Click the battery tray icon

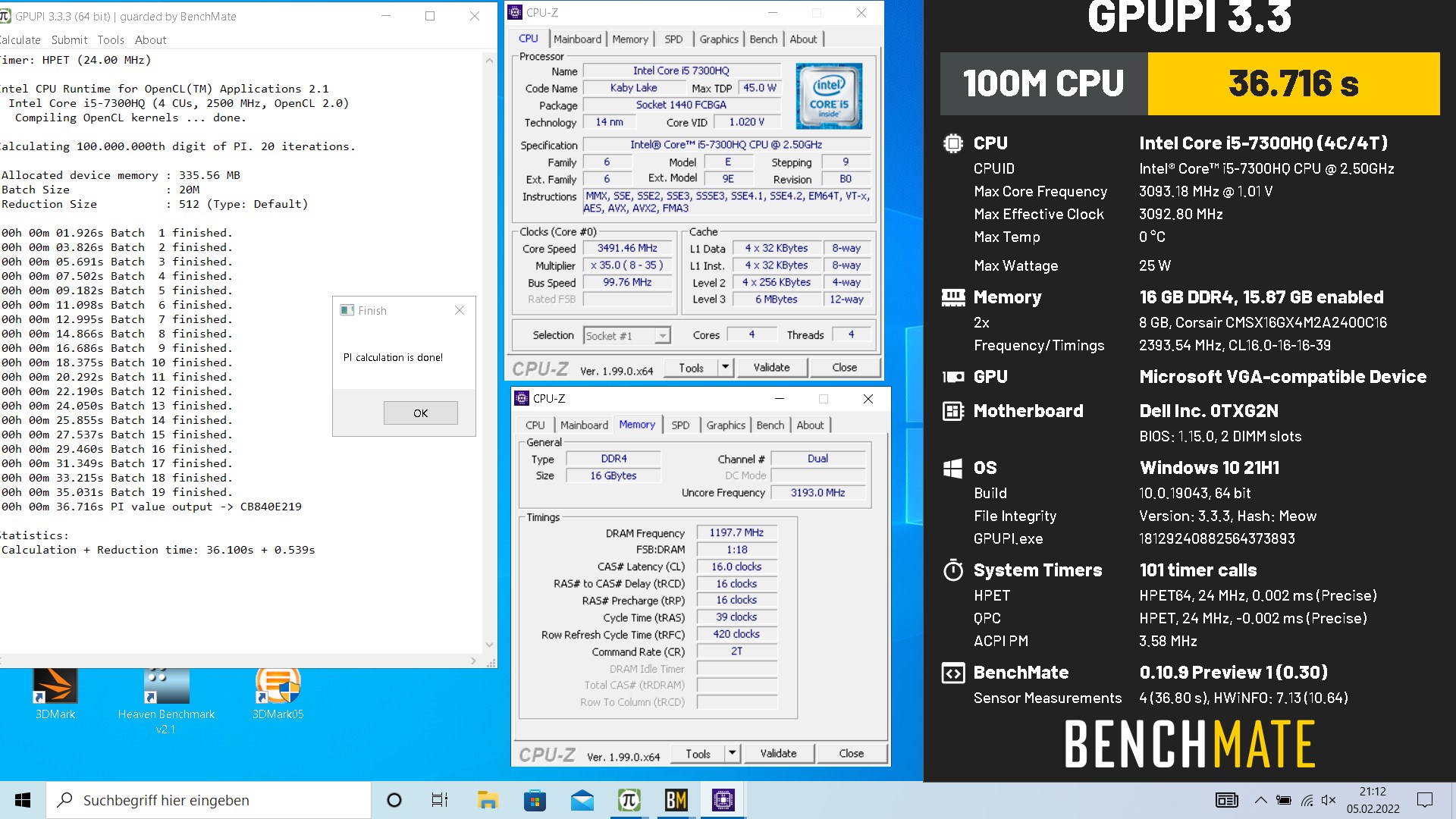click(x=1284, y=800)
